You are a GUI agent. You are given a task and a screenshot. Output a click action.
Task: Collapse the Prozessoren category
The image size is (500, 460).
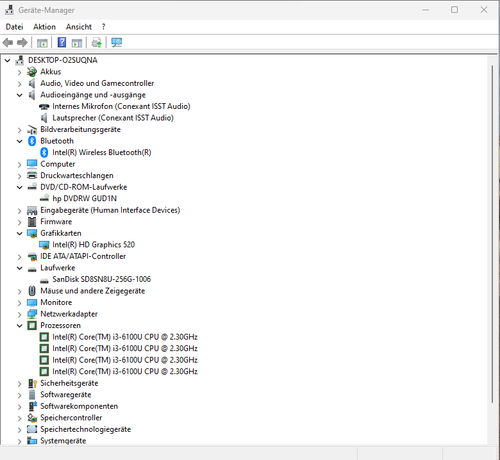tap(20, 326)
